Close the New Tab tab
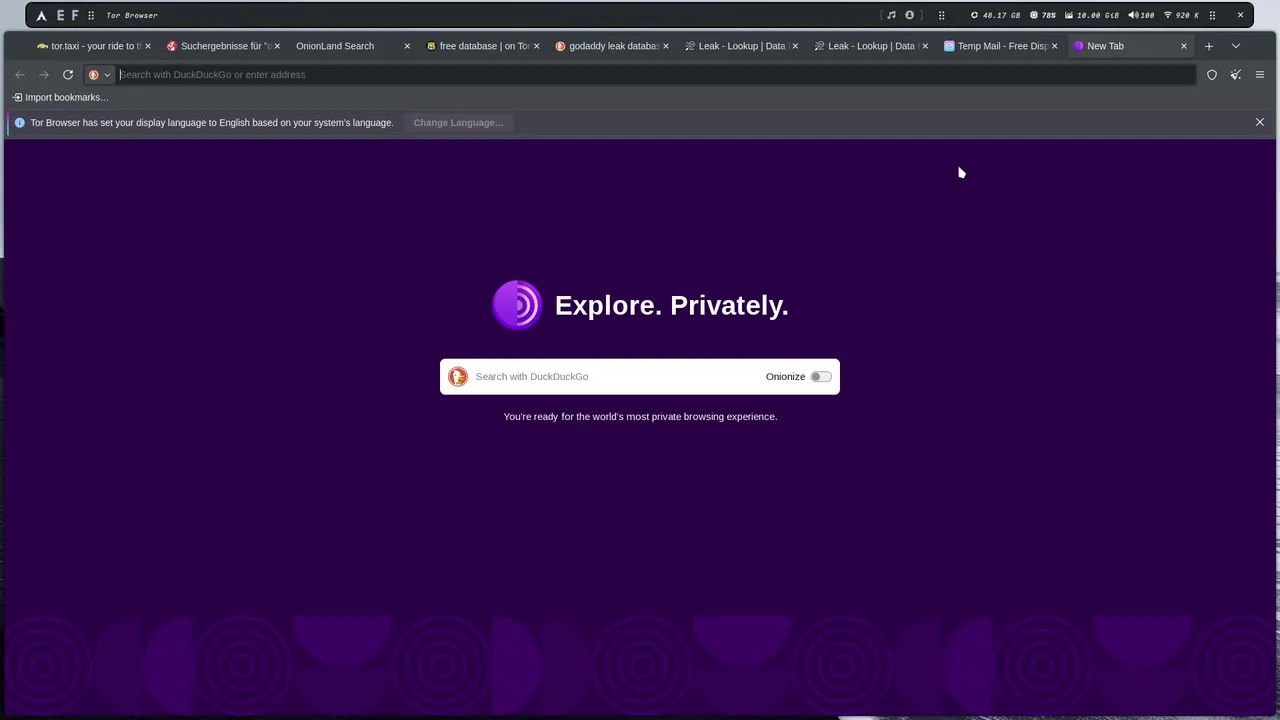The width and height of the screenshot is (1280, 720). point(1184,46)
